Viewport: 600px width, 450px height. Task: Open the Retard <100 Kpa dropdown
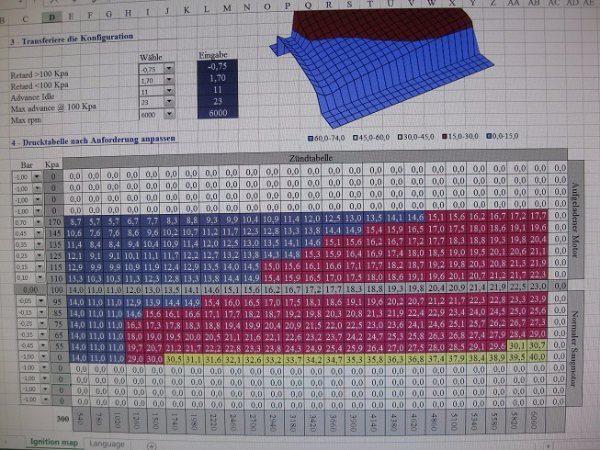(x=168, y=81)
